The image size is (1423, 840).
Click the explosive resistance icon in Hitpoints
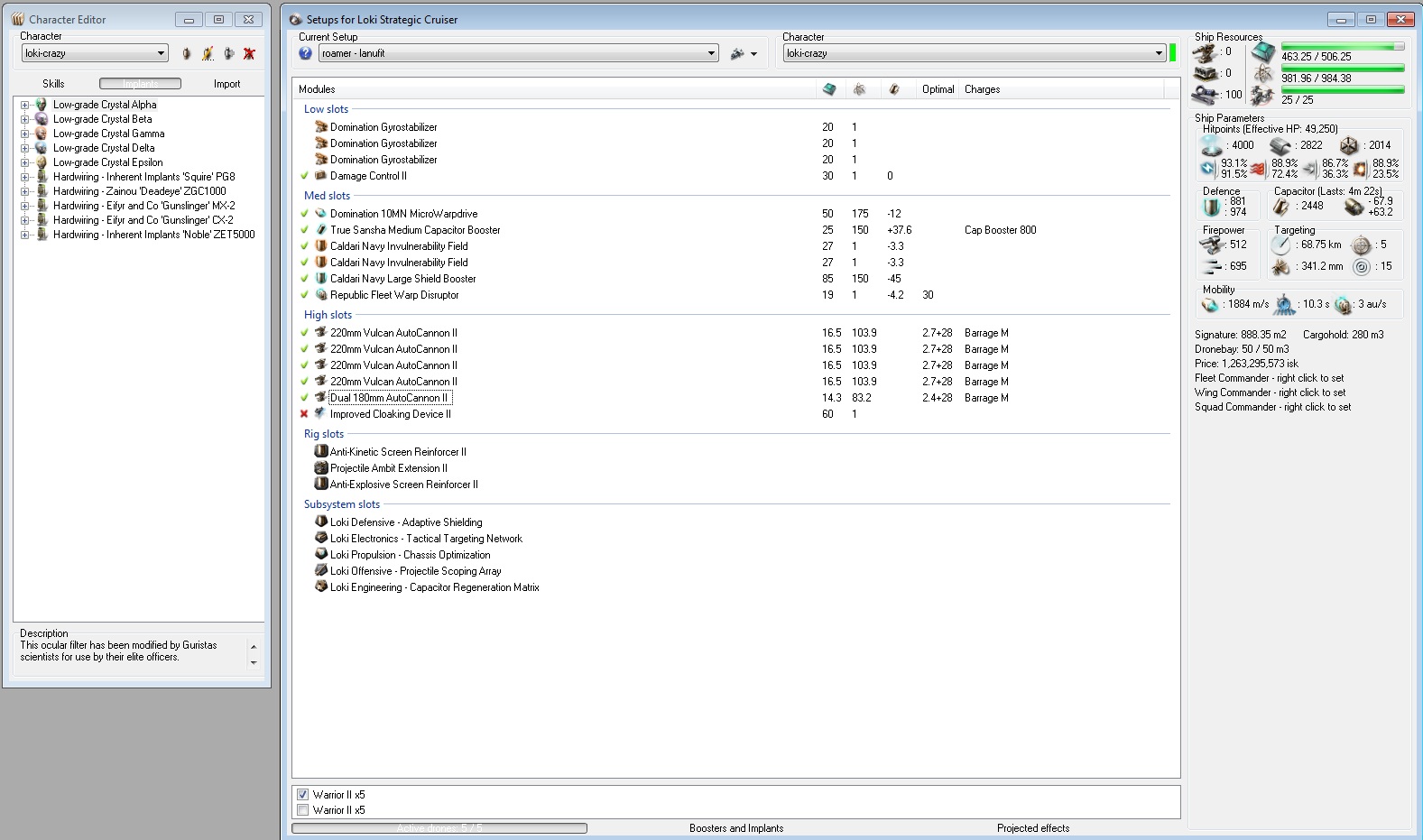click(1361, 169)
